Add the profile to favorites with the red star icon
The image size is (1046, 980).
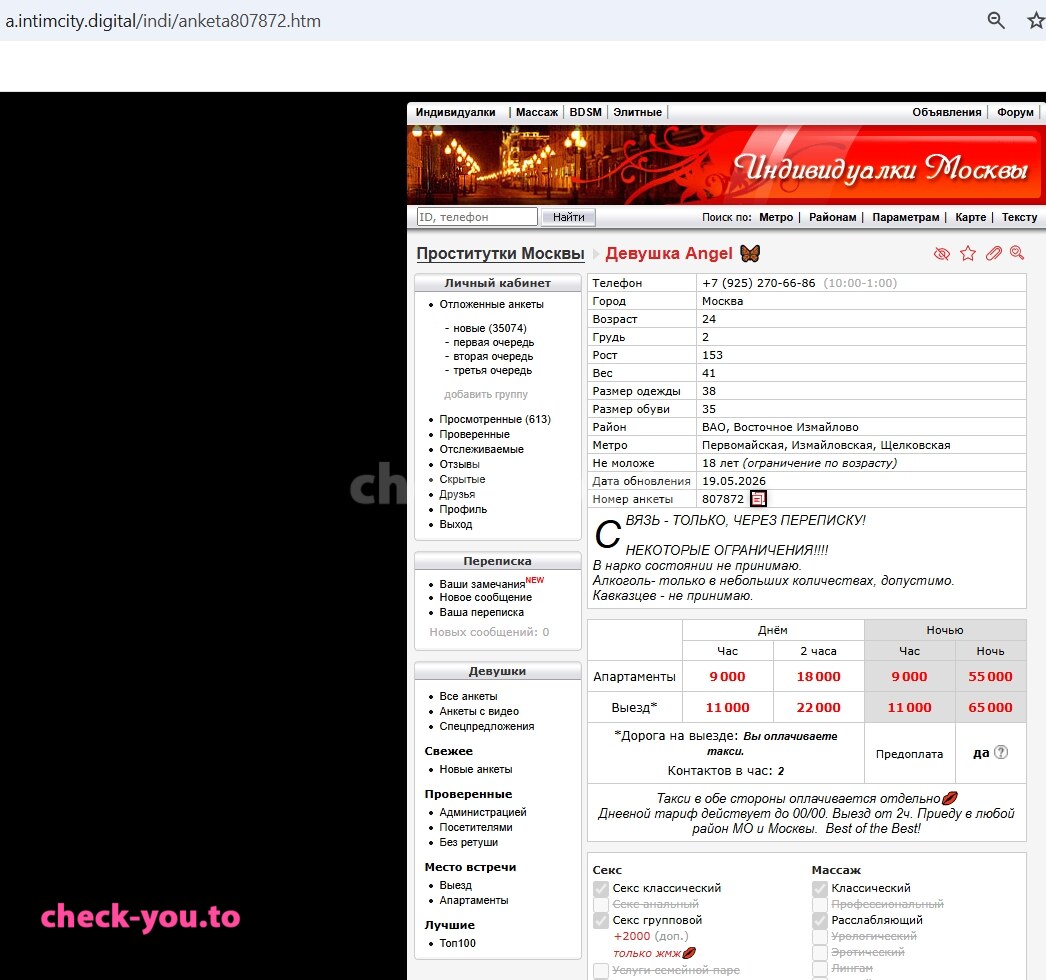point(967,253)
